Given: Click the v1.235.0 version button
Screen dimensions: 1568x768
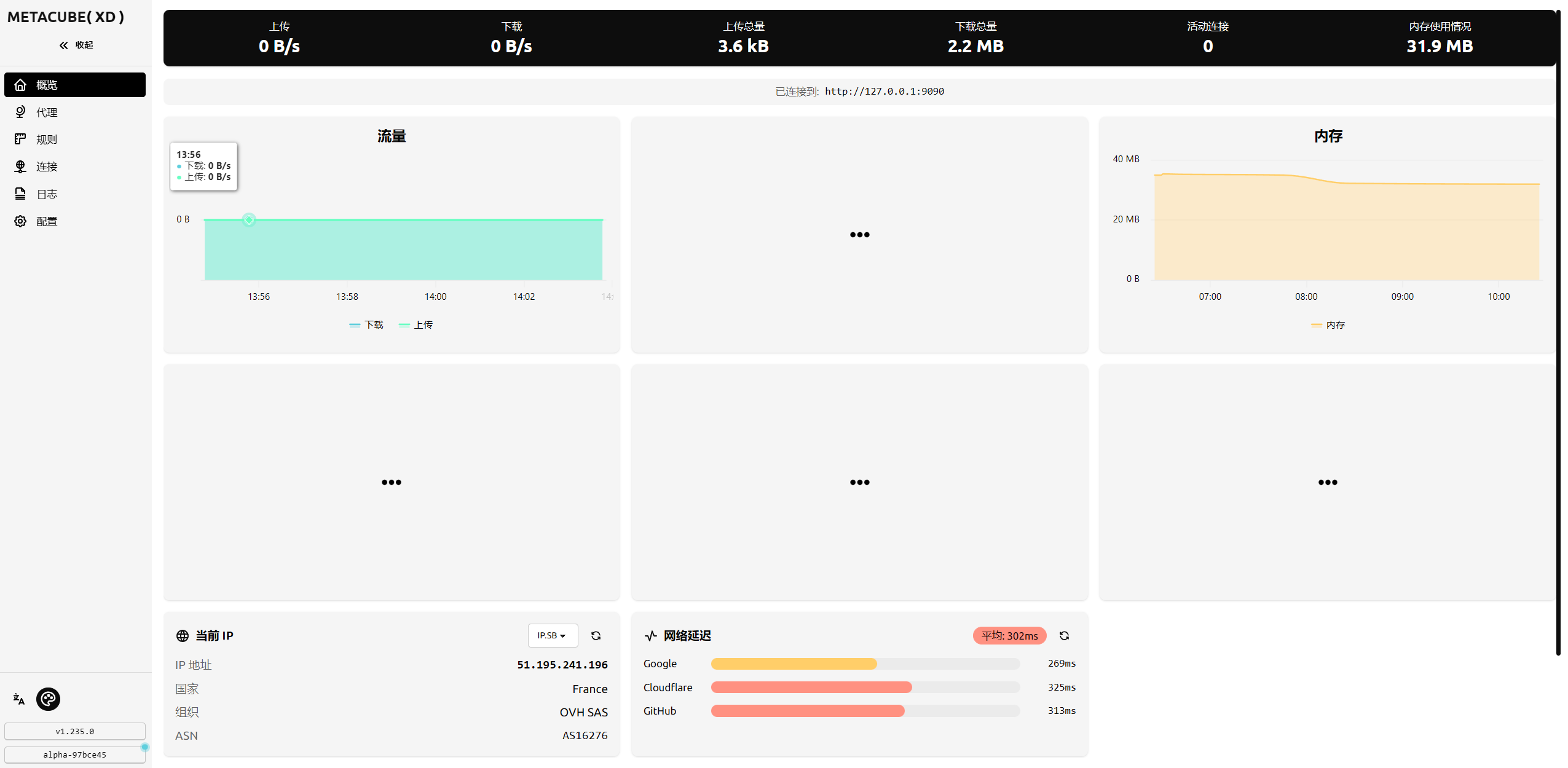Looking at the screenshot, I should point(75,731).
